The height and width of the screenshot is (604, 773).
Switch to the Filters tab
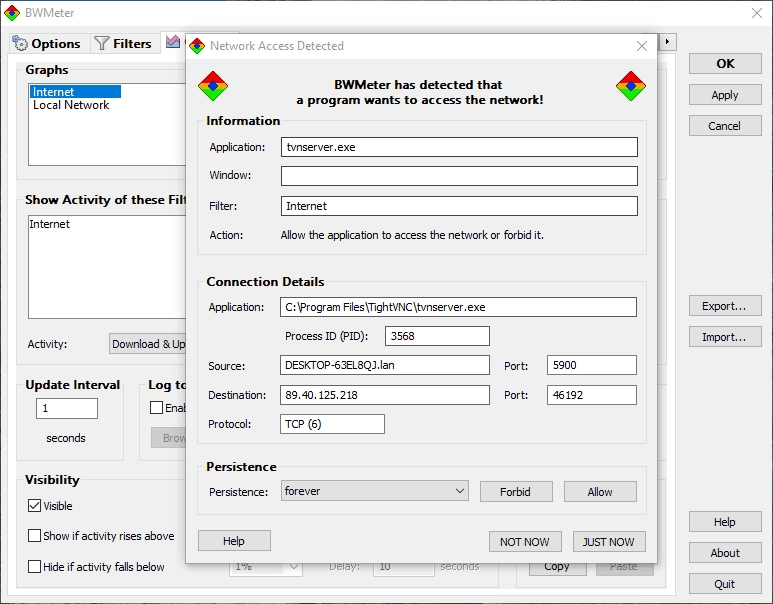tap(123, 43)
